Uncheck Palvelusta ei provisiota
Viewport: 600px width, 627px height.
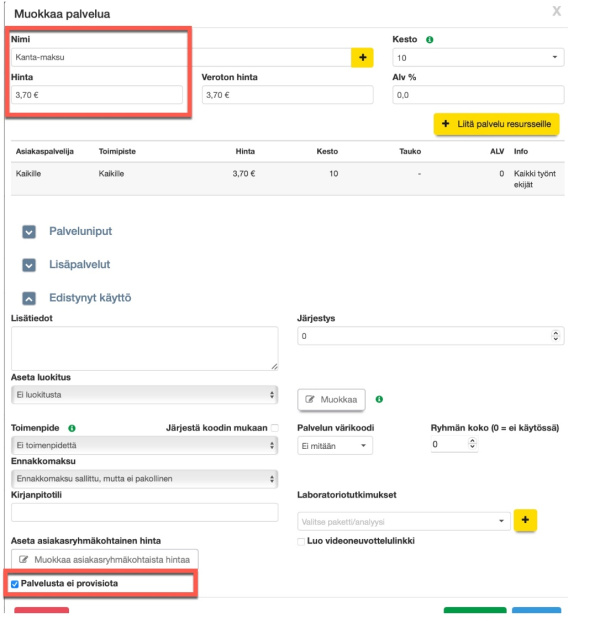click(x=13, y=584)
